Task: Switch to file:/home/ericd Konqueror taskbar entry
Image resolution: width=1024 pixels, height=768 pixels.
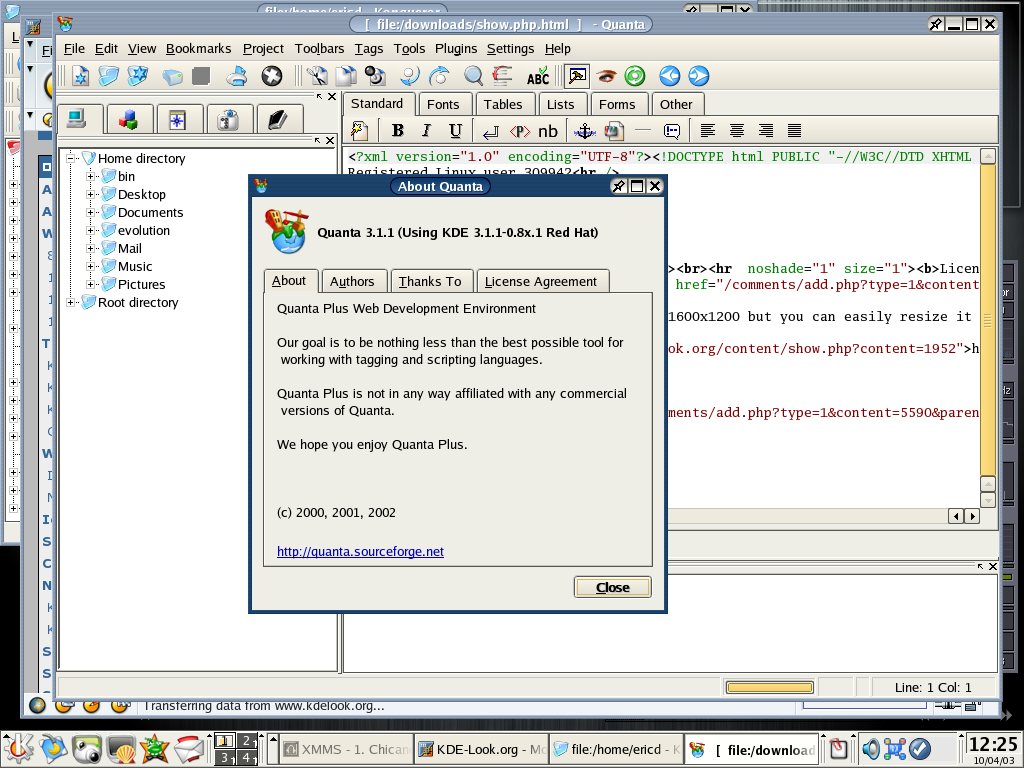Action: (x=616, y=750)
